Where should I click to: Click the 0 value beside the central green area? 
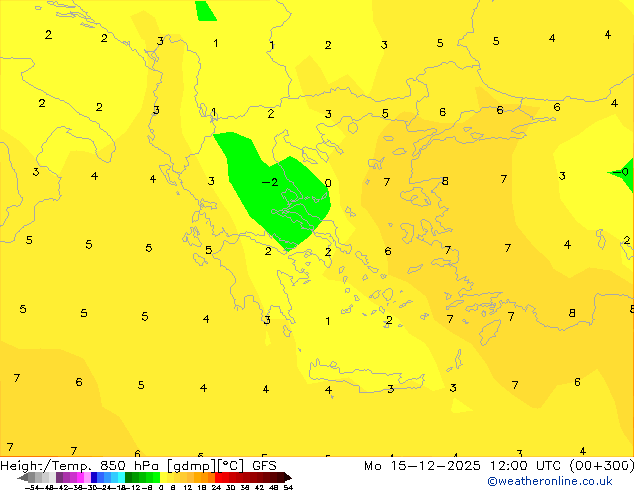tap(328, 183)
